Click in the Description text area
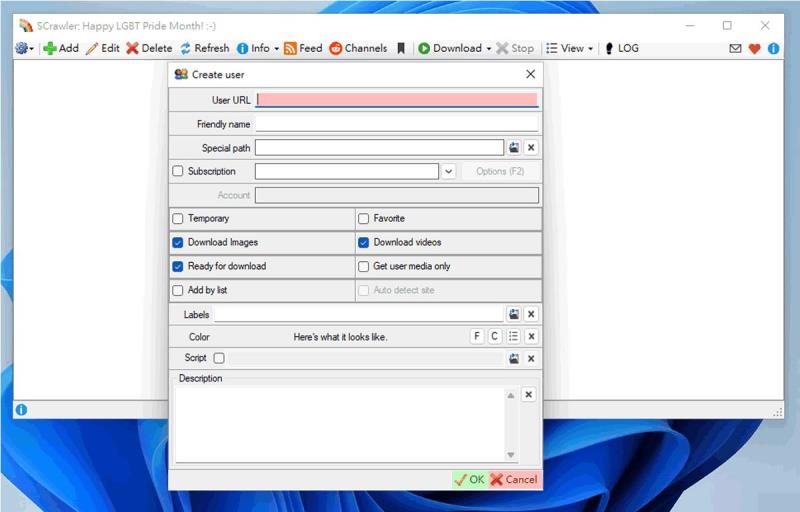The image size is (800, 512). (340, 424)
